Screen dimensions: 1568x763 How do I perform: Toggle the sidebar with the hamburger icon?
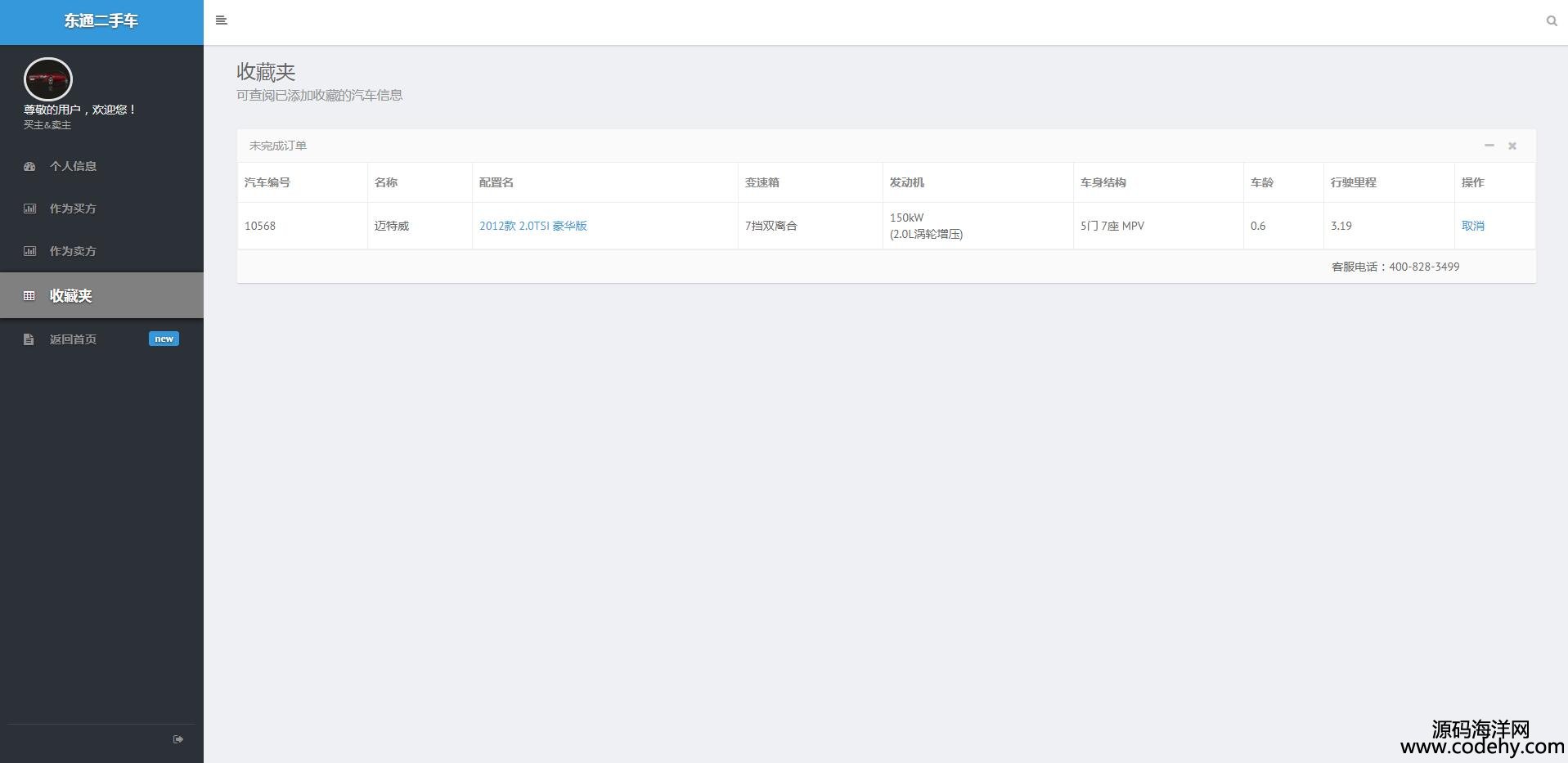221,20
